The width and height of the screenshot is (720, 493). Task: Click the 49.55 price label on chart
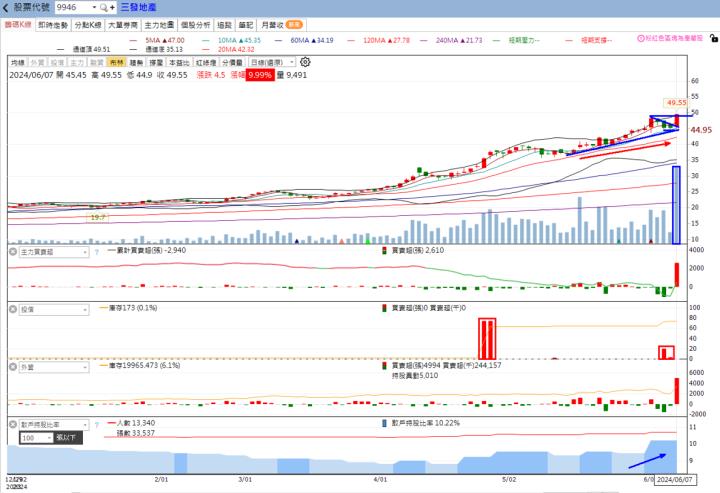tap(676, 103)
